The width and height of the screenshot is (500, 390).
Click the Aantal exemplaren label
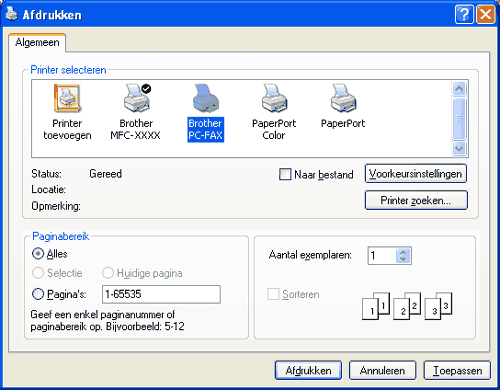pos(310,255)
